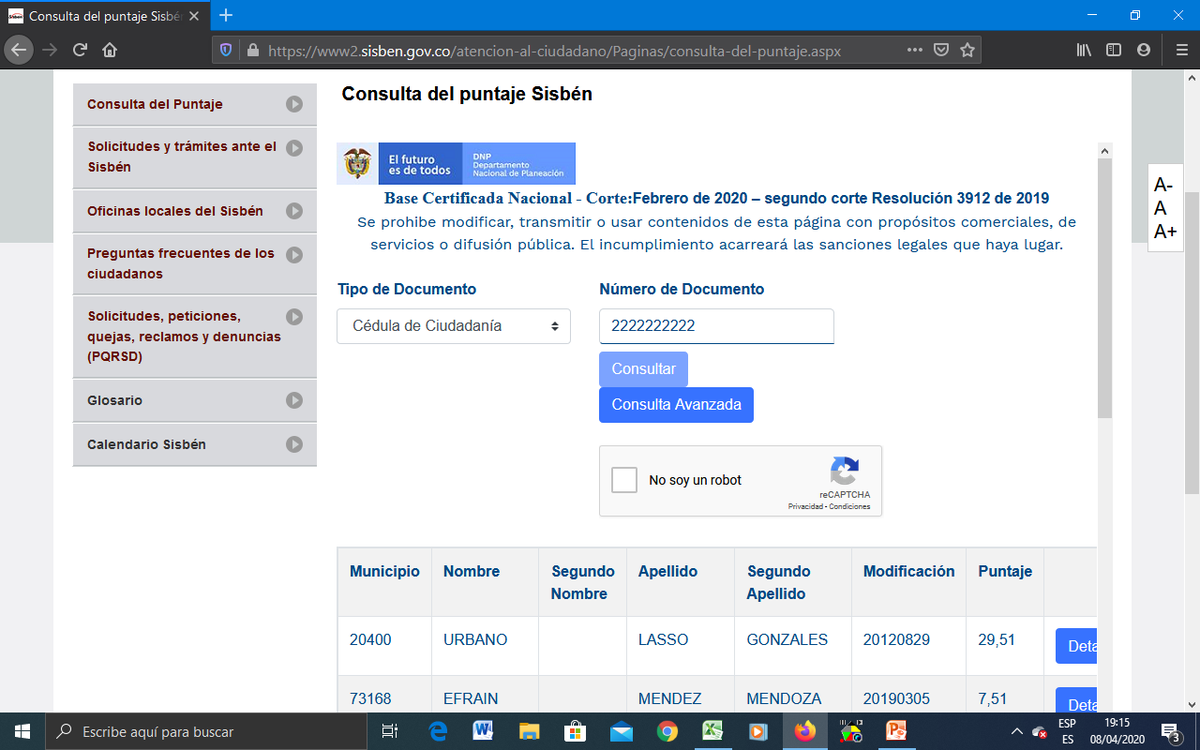This screenshot has width=1200, height=750.
Task: Open reCAPTCHA Condiciones link
Action: tap(848, 507)
